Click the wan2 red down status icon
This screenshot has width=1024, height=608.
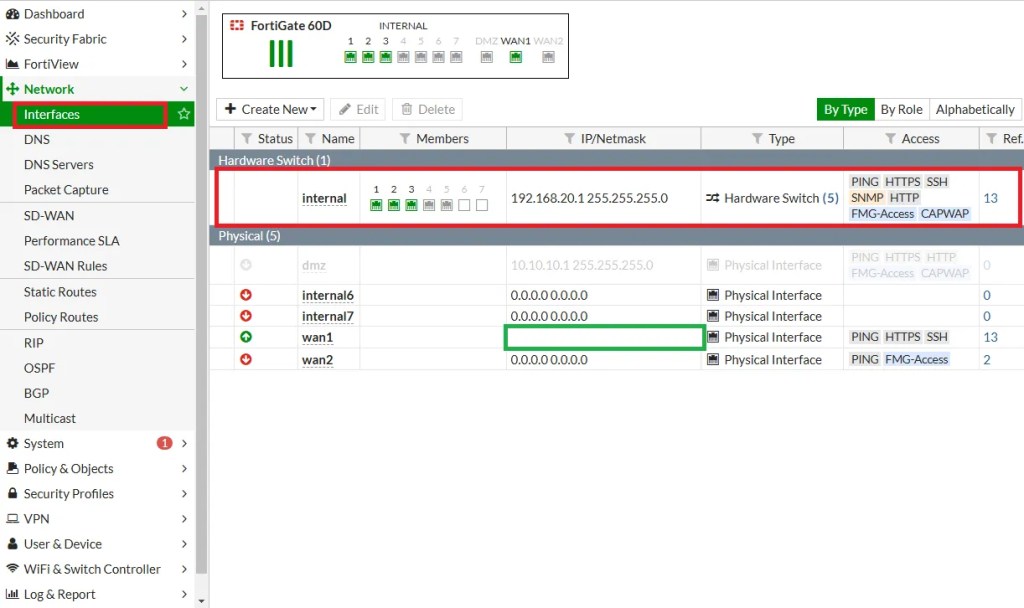[246, 359]
